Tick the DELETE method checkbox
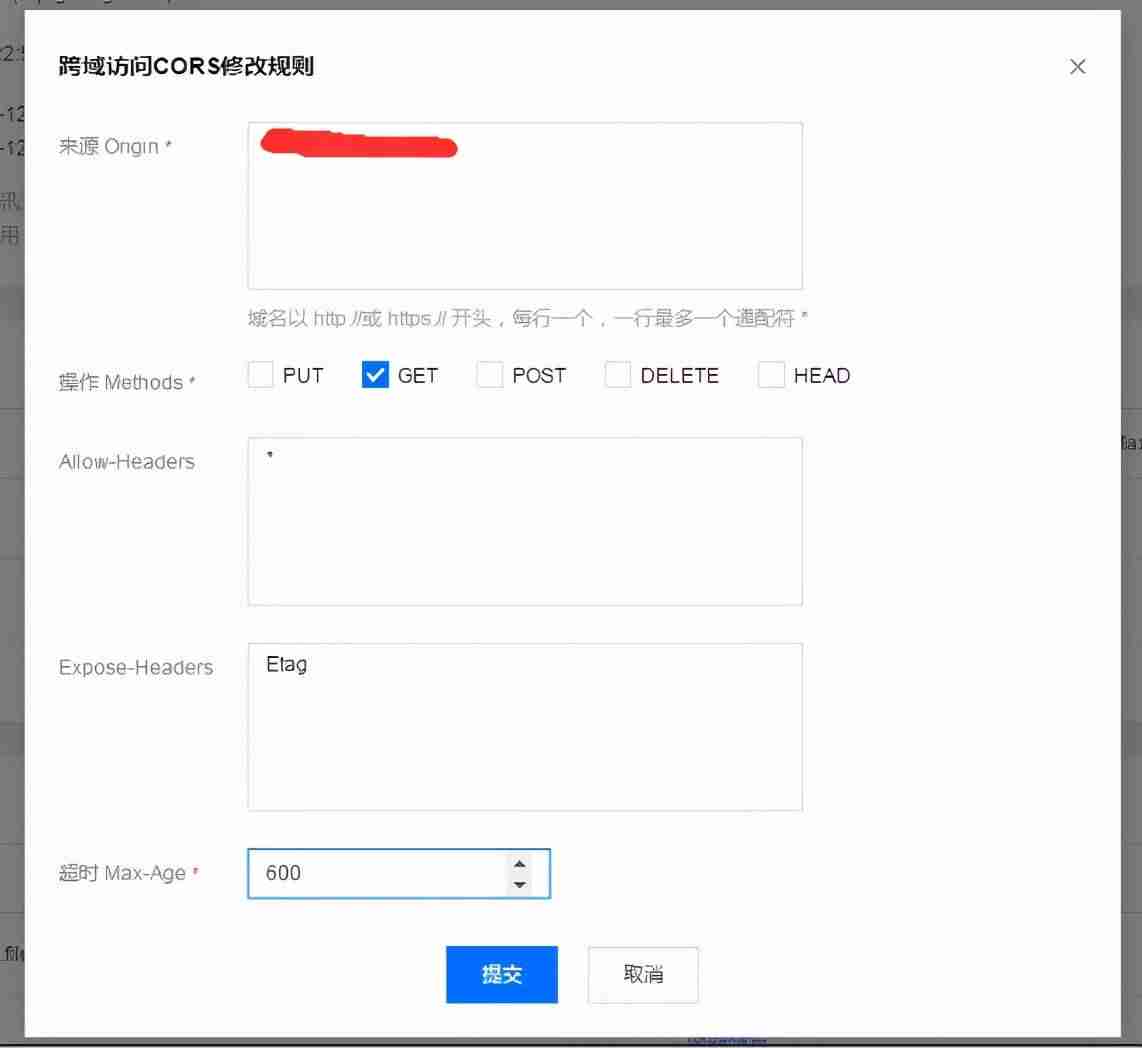The image size is (1142, 1048). (x=618, y=374)
